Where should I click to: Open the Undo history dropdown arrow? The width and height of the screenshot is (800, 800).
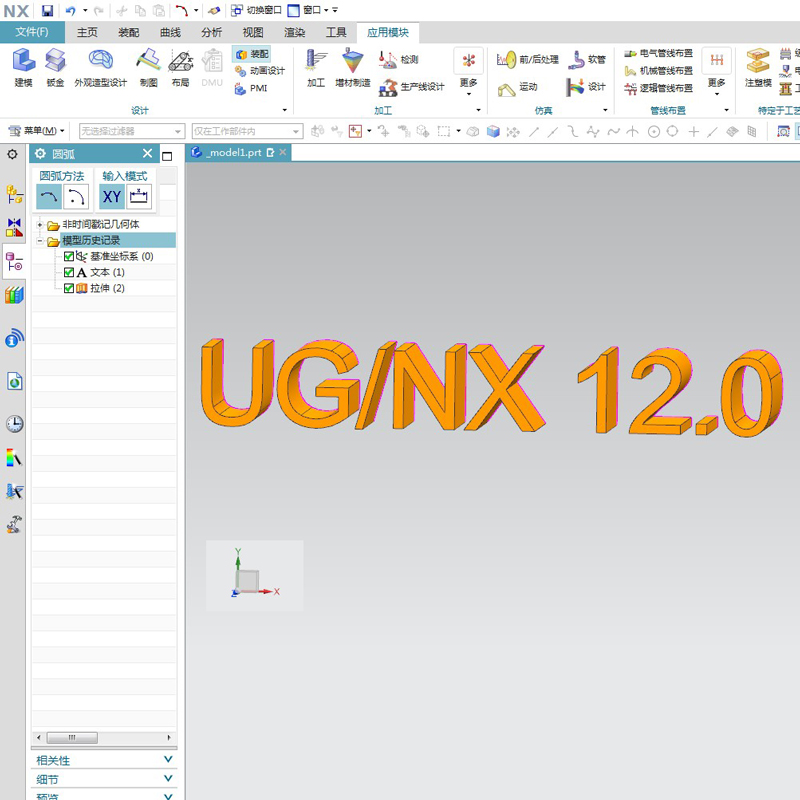click(85, 10)
